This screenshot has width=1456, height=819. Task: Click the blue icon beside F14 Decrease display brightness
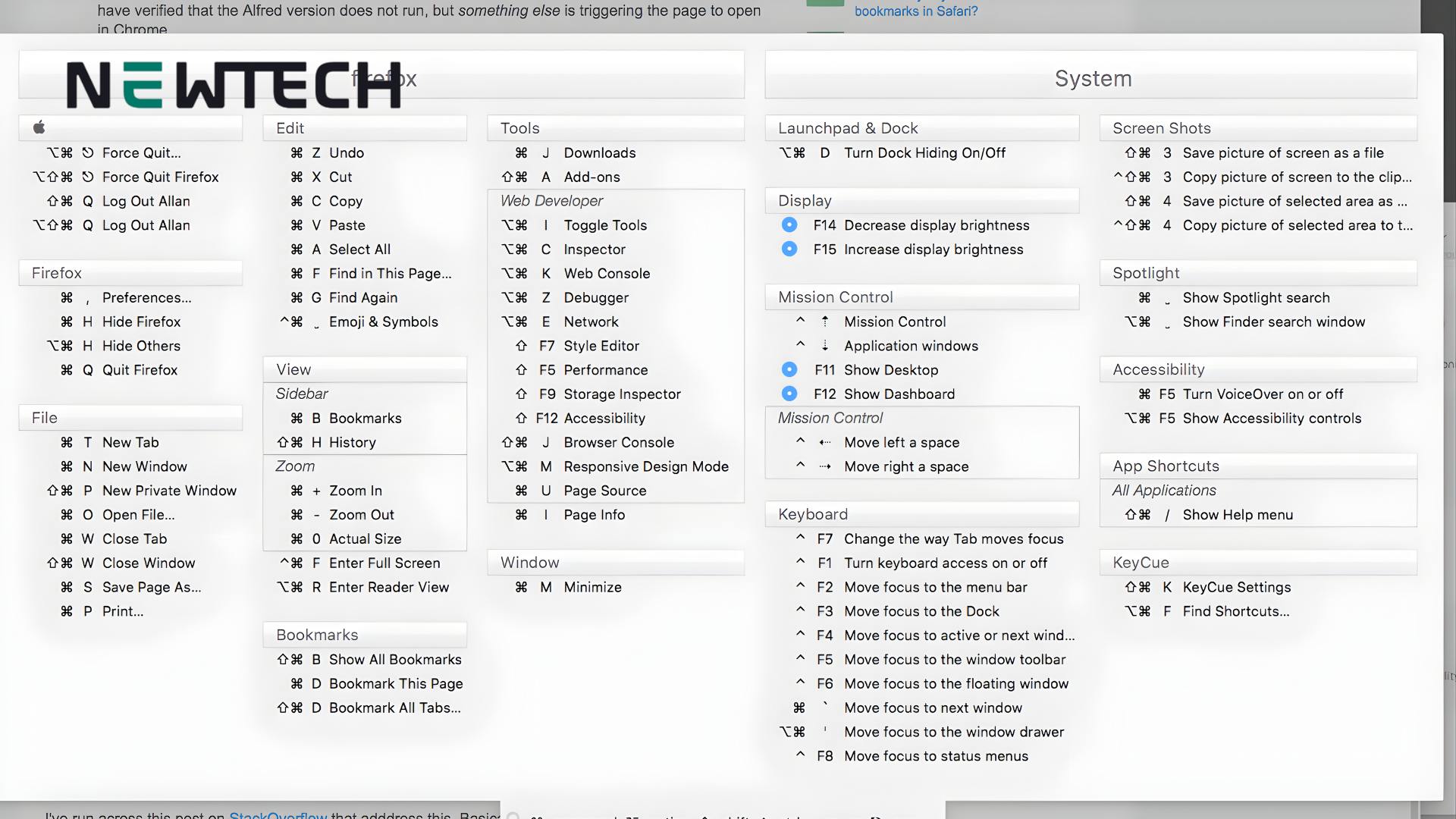[x=789, y=225]
